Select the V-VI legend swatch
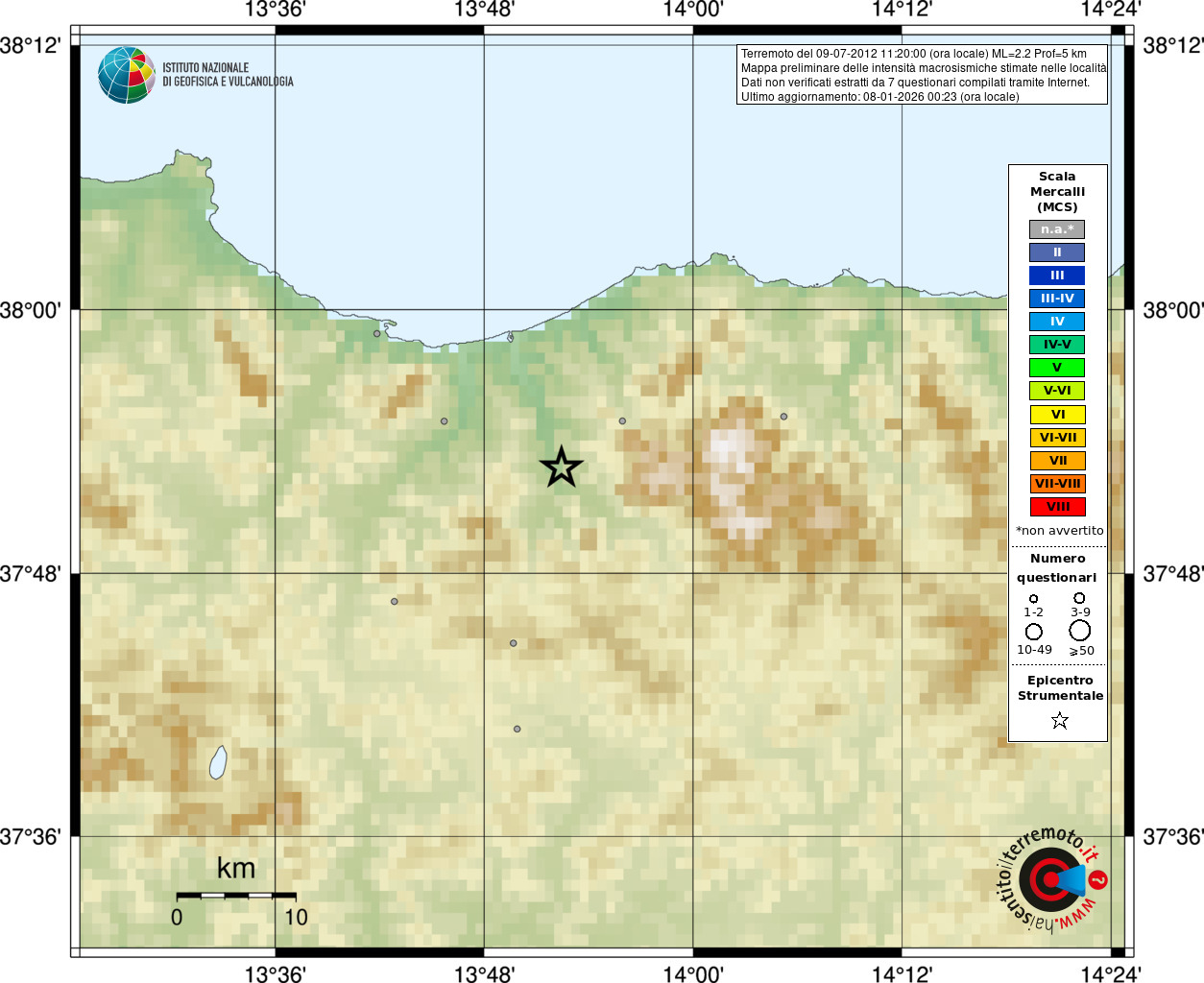 1057,391
